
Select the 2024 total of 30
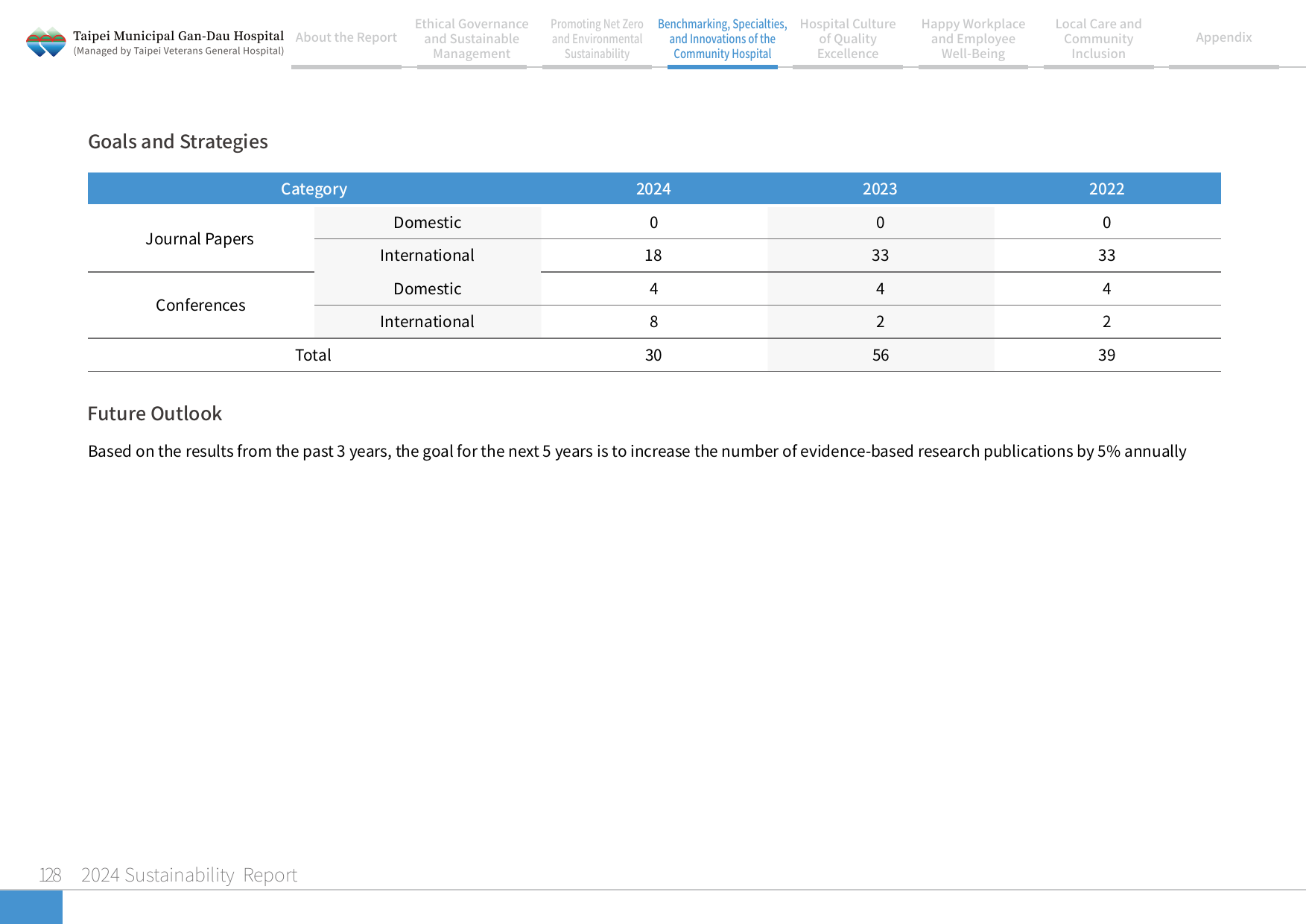tap(653, 355)
